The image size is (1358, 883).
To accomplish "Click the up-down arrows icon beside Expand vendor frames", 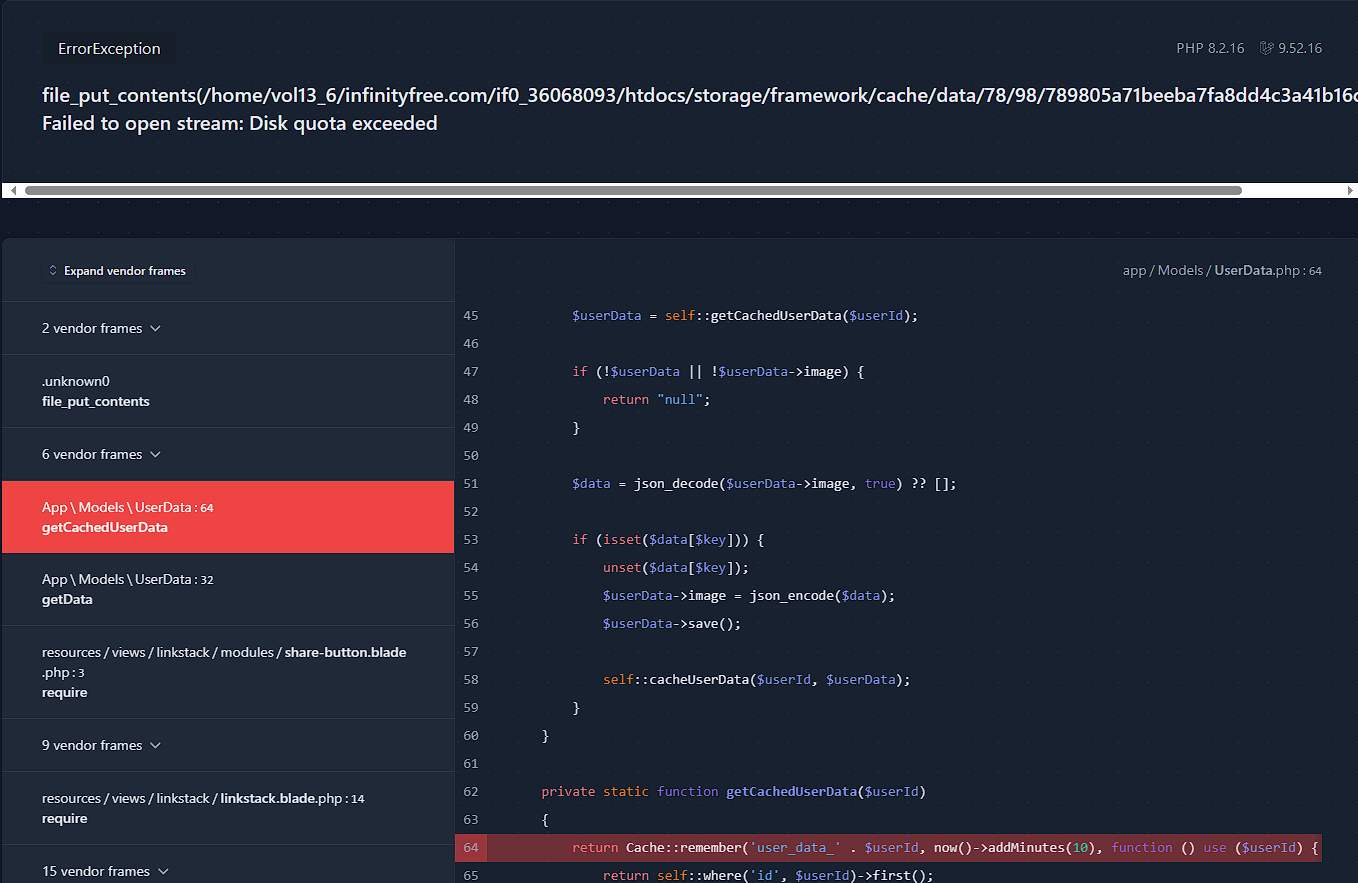I will click(x=53, y=271).
